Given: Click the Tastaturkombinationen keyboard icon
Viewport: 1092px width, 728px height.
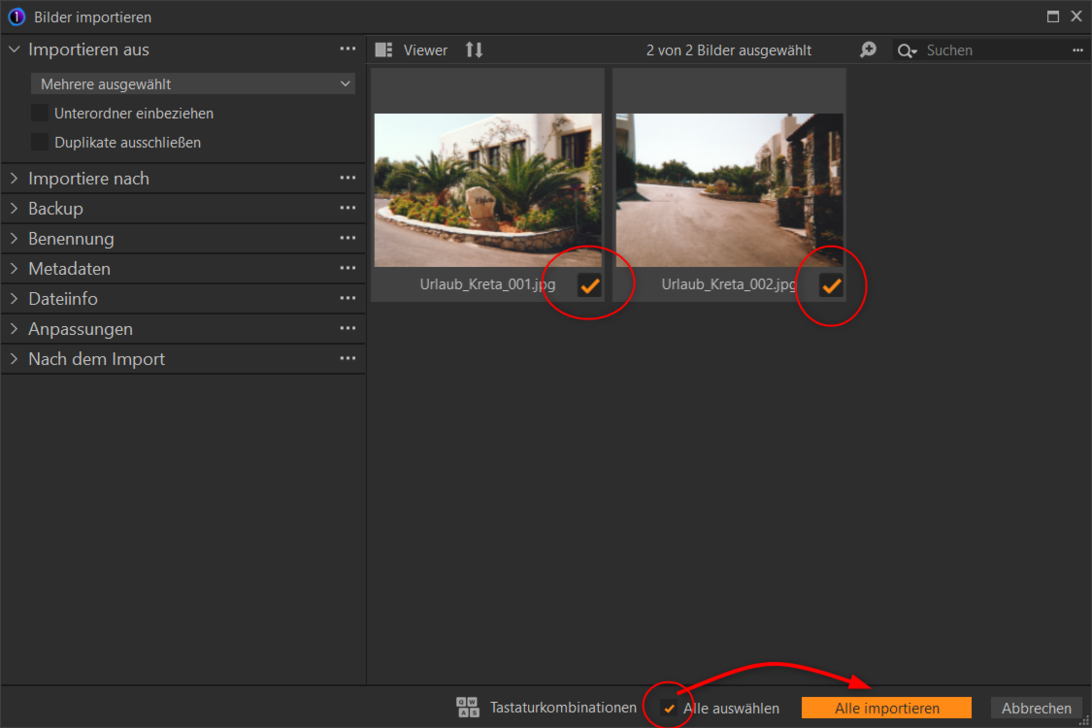Looking at the screenshot, I should 467,708.
